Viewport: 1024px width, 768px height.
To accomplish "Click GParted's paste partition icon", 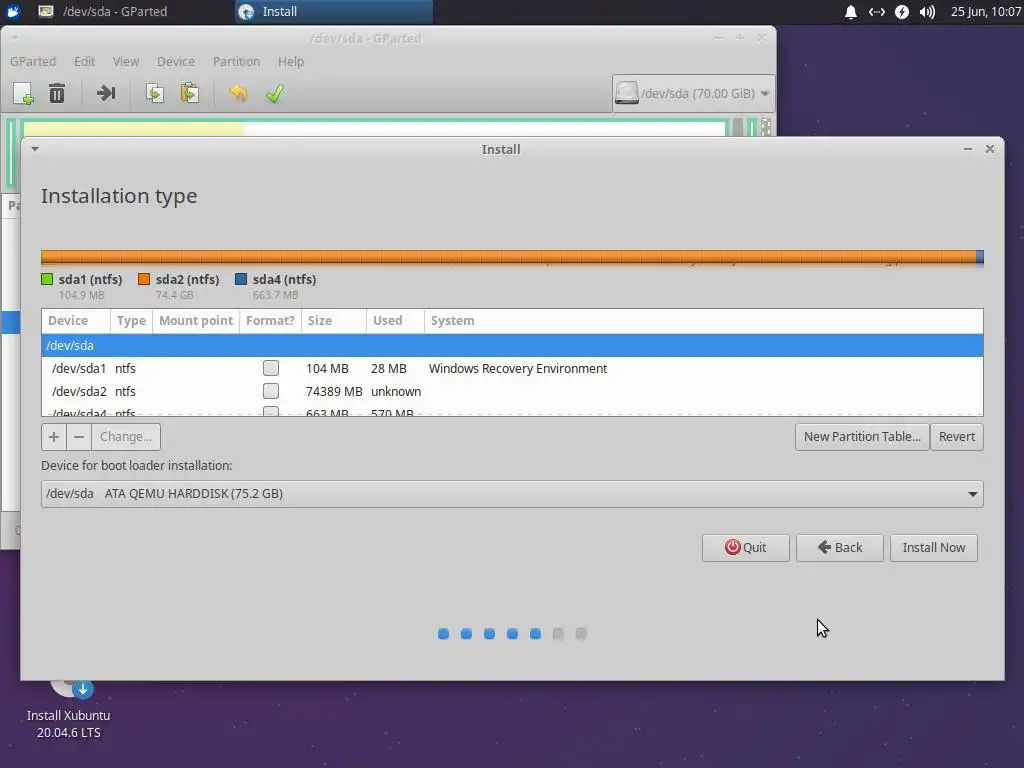I will click(x=190, y=93).
